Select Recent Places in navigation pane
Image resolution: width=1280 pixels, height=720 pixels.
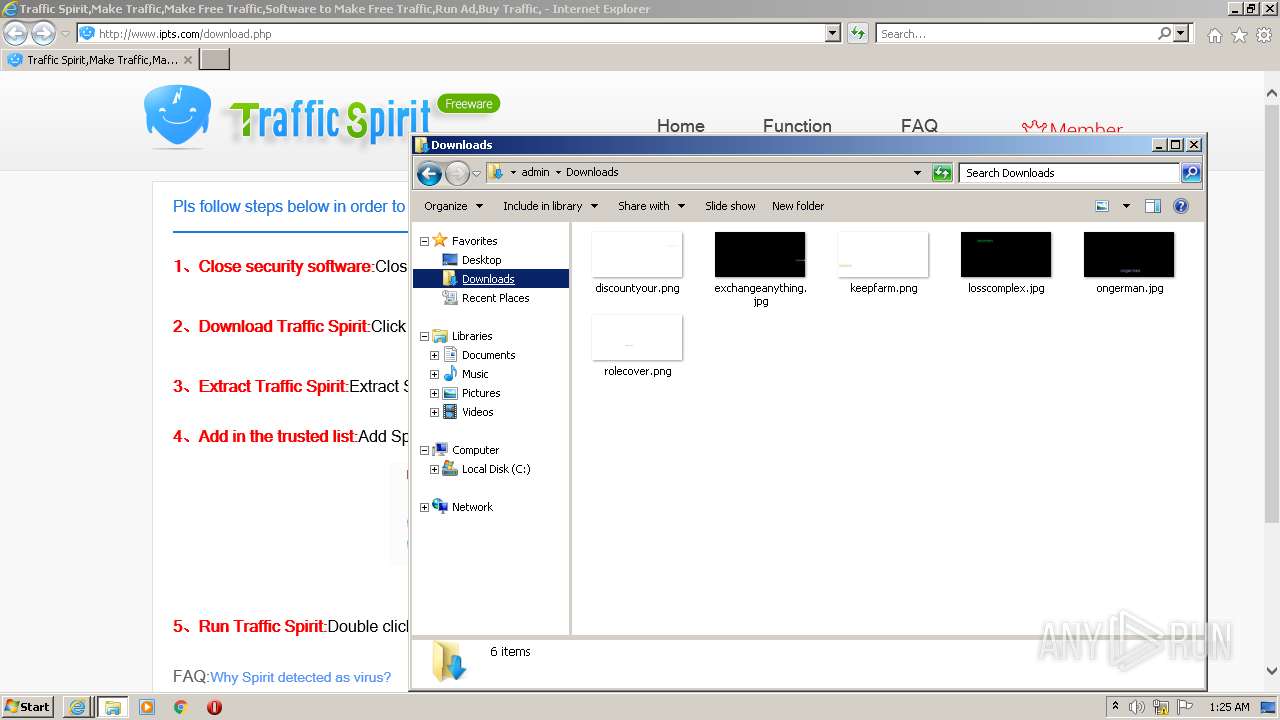tap(495, 298)
